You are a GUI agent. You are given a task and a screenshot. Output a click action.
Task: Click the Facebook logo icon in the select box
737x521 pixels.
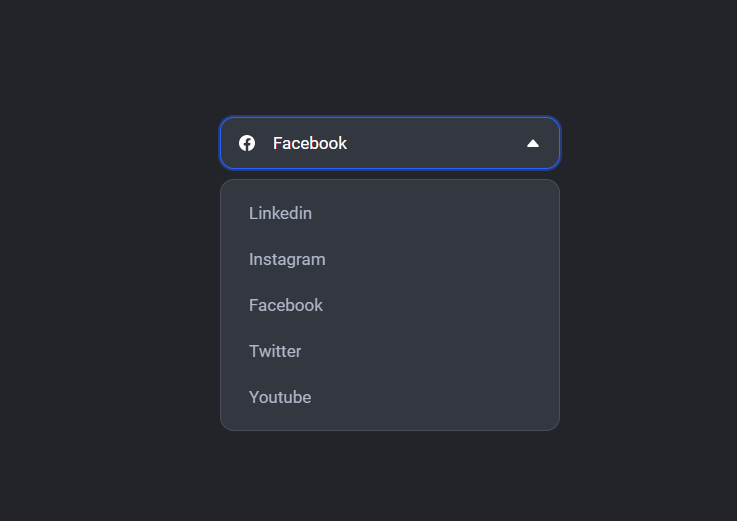point(247,143)
